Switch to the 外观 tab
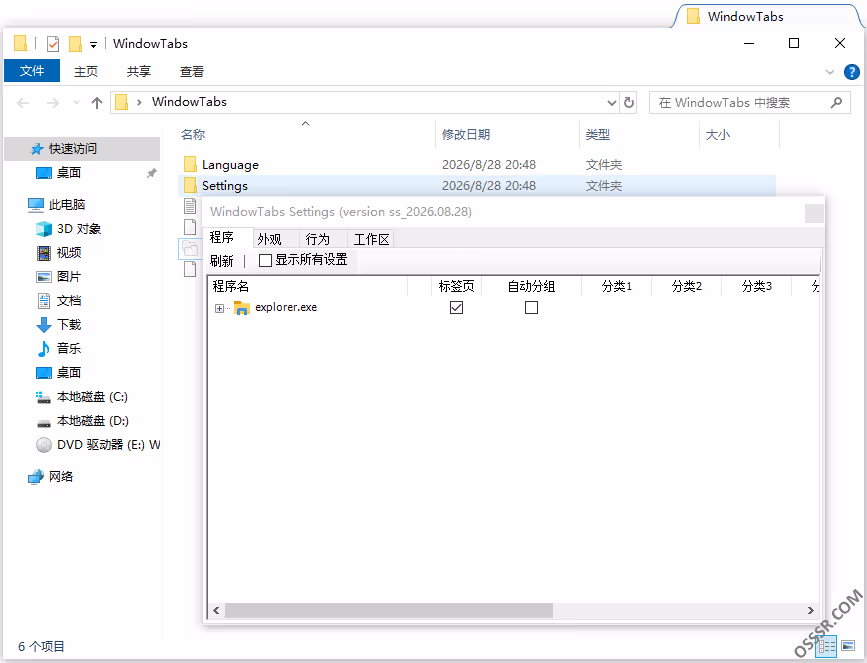 [269, 239]
